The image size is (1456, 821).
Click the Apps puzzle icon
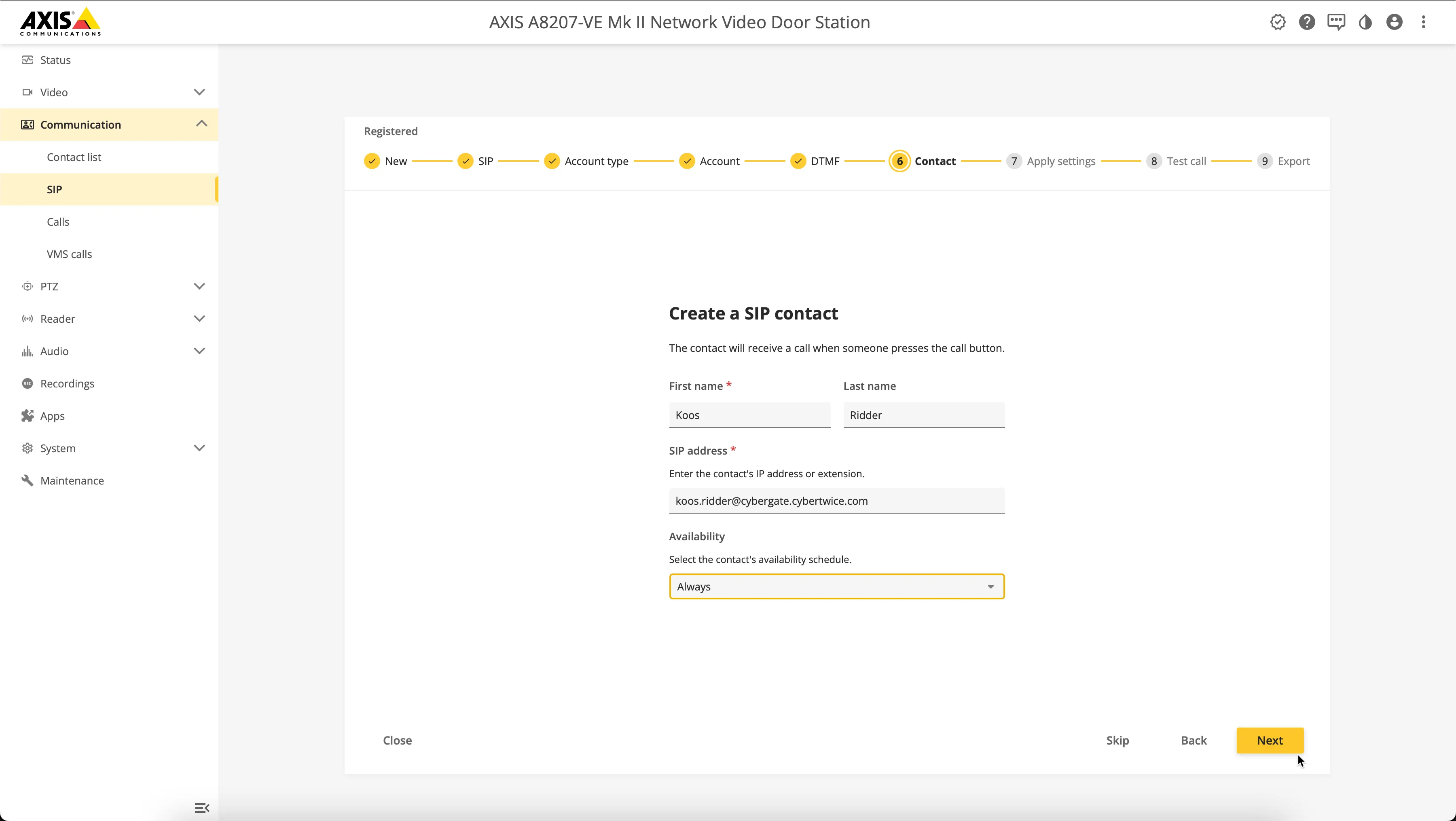click(x=27, y=416)
